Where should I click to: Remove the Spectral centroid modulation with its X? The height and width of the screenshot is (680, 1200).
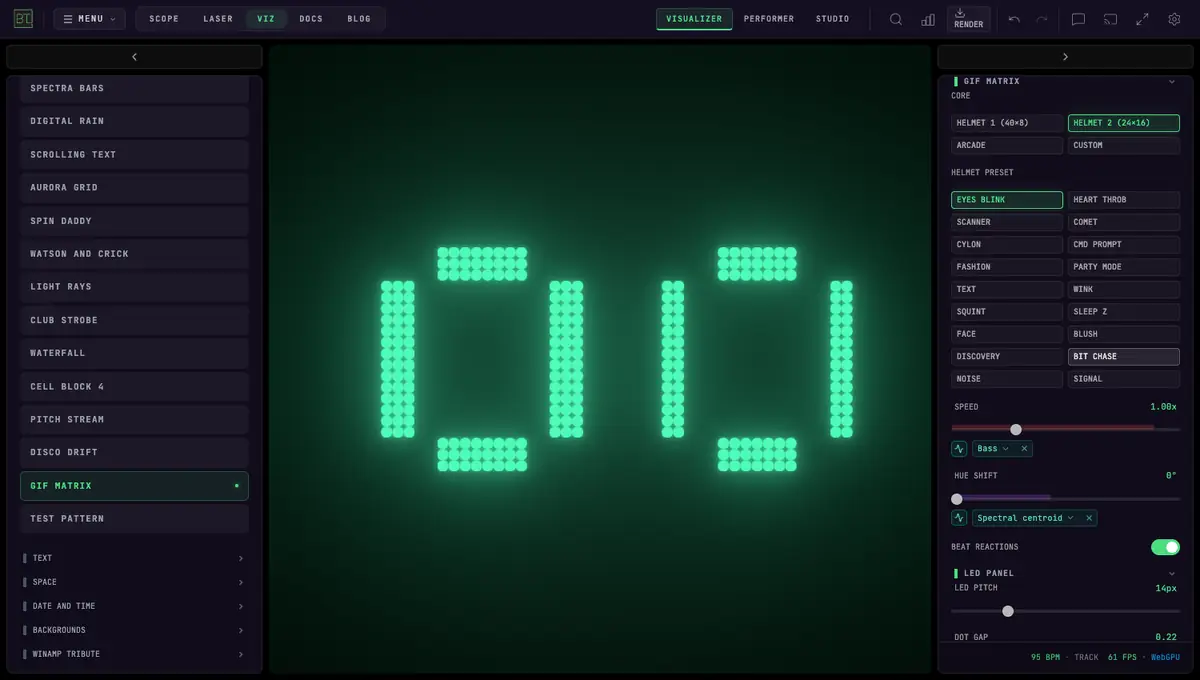[1089, 518]
